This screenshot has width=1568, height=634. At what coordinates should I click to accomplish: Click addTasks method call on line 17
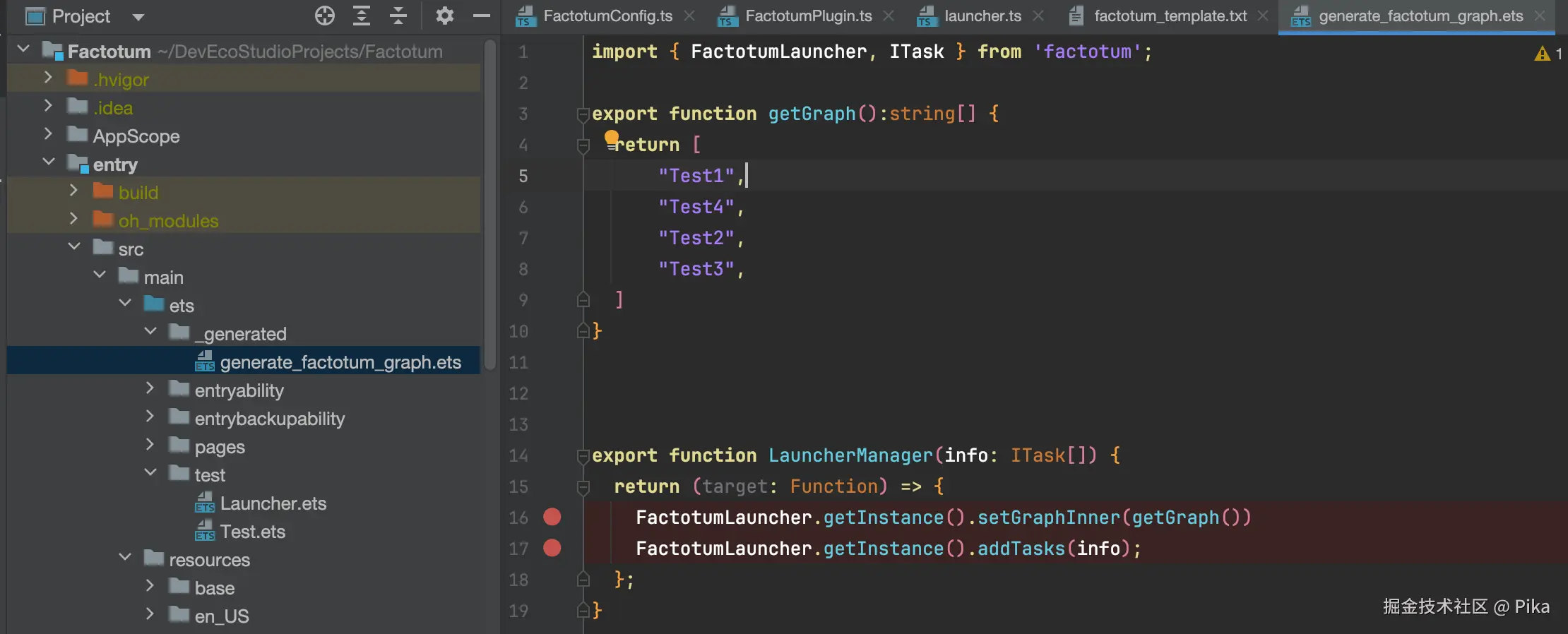pyautogui.click(x=1021, y=549)
